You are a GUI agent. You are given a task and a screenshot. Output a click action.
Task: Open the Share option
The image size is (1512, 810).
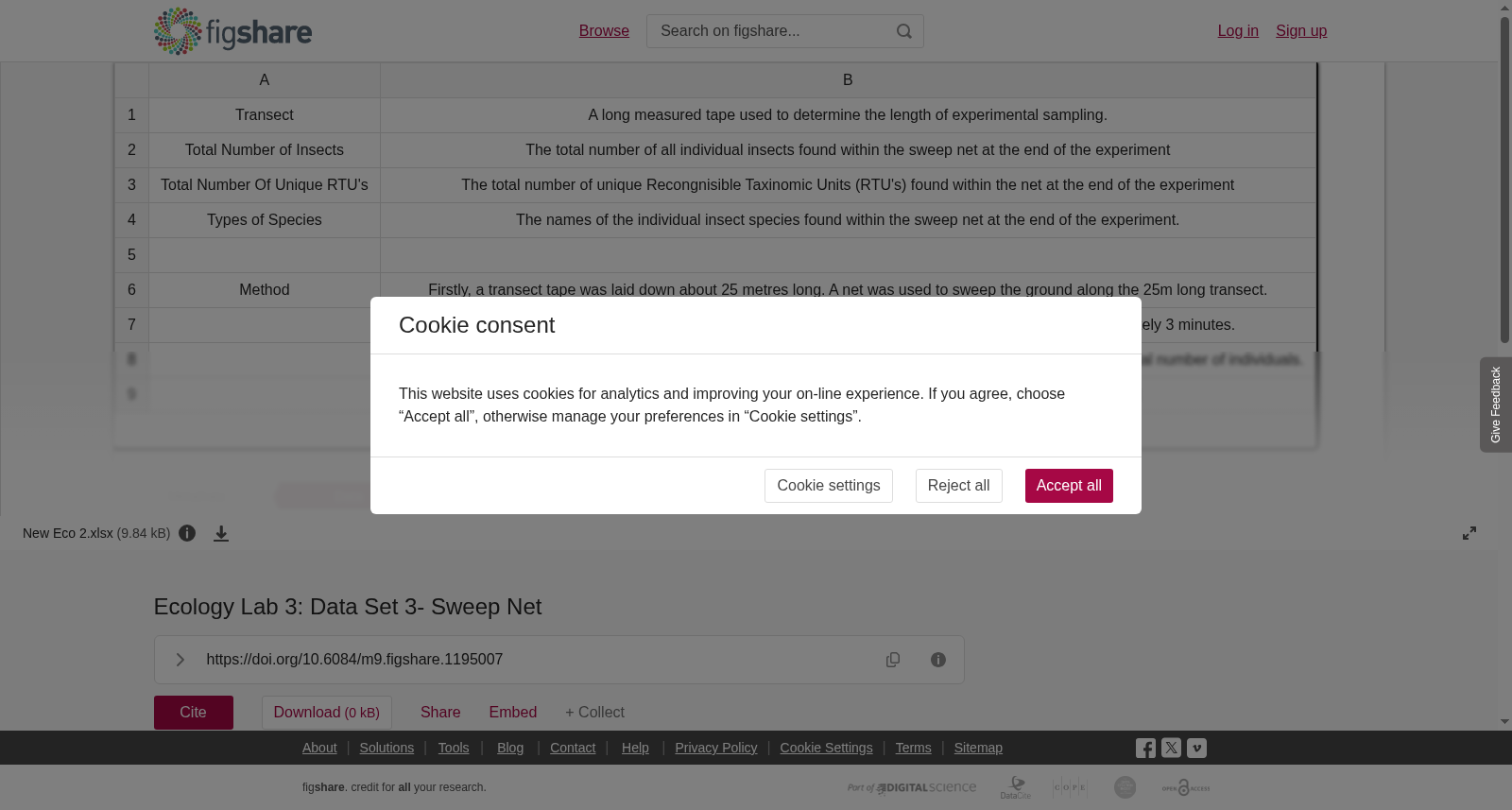click(440, 713)
